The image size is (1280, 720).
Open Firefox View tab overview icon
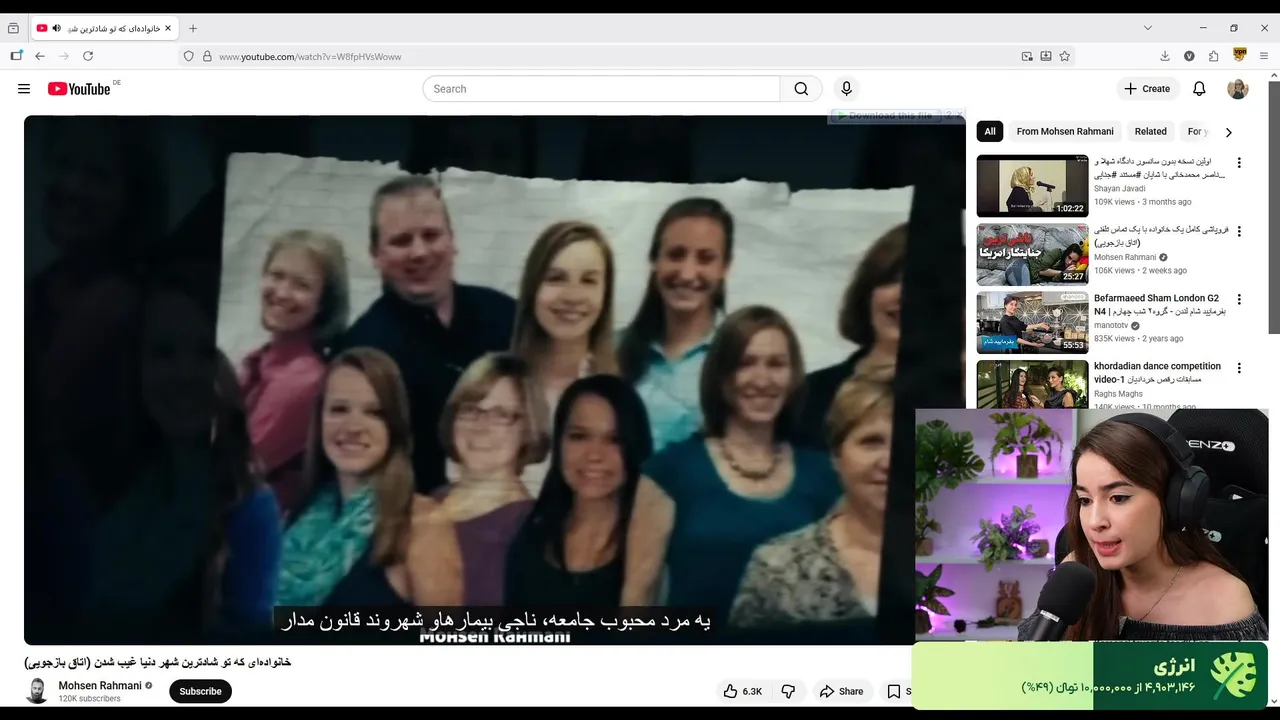point(13,28)
